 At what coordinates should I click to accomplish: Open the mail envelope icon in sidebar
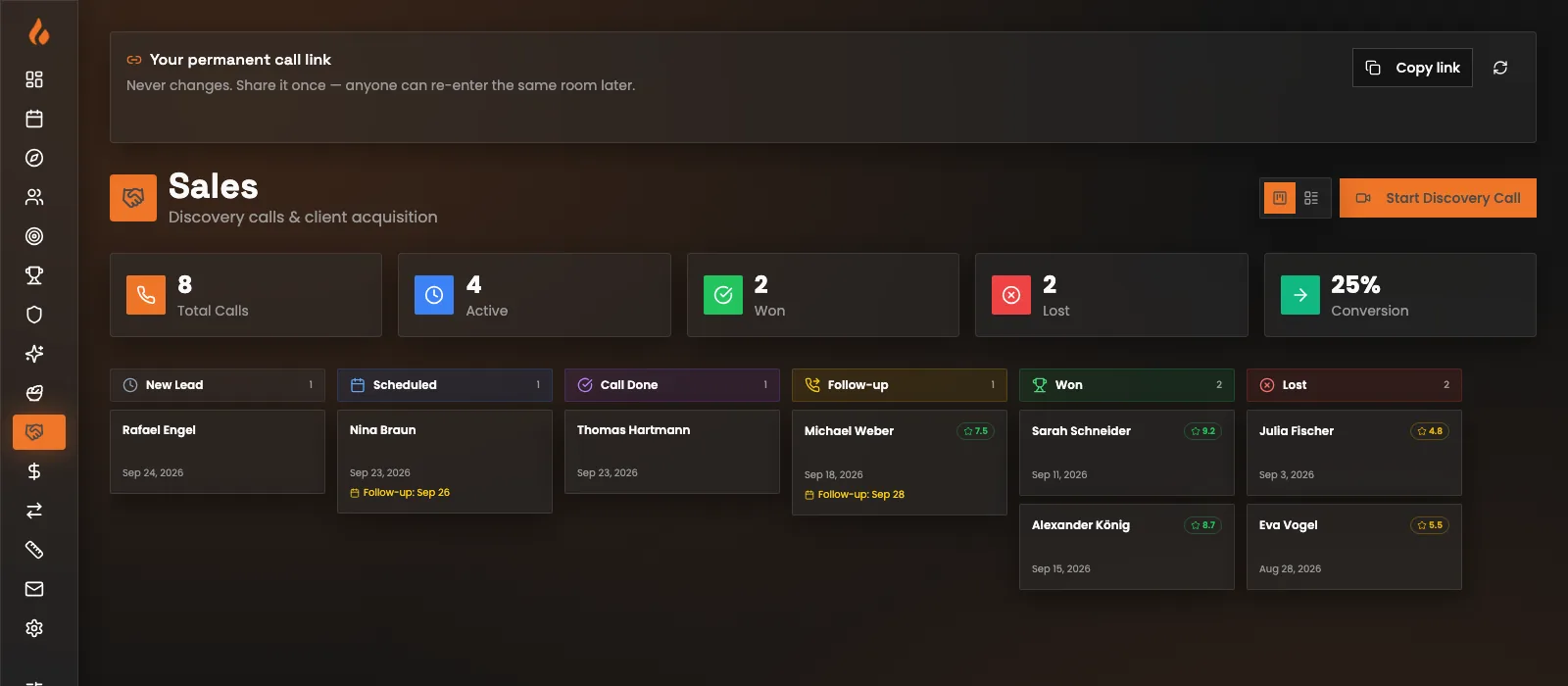[x=34, y=589]
